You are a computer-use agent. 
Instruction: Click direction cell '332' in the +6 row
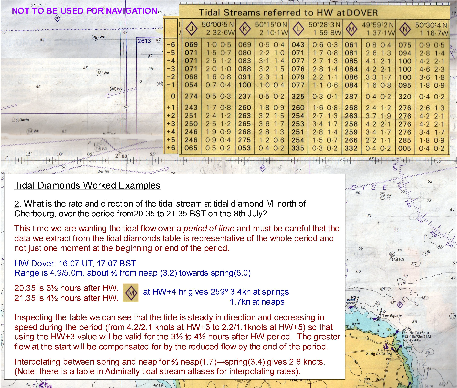coord(351,148)
